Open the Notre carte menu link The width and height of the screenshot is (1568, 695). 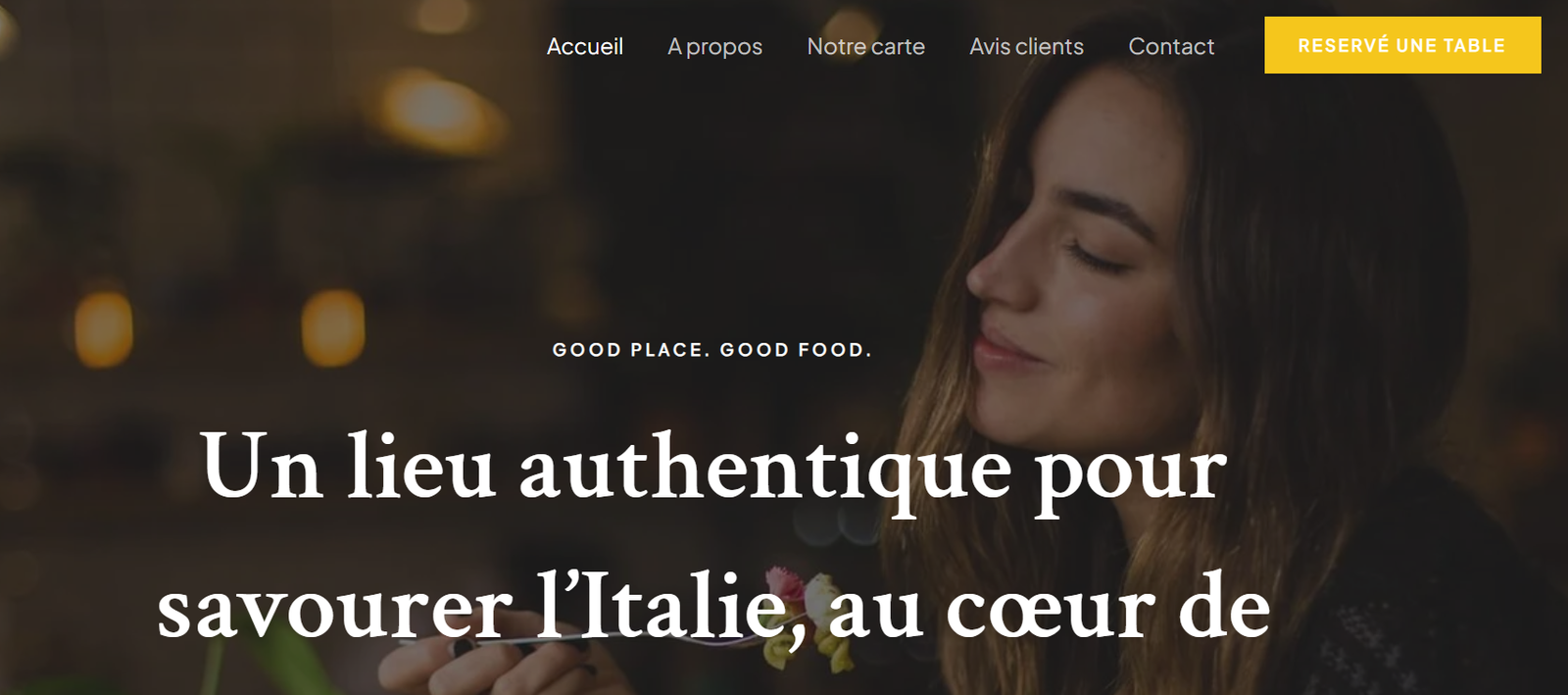click(865, 46)
